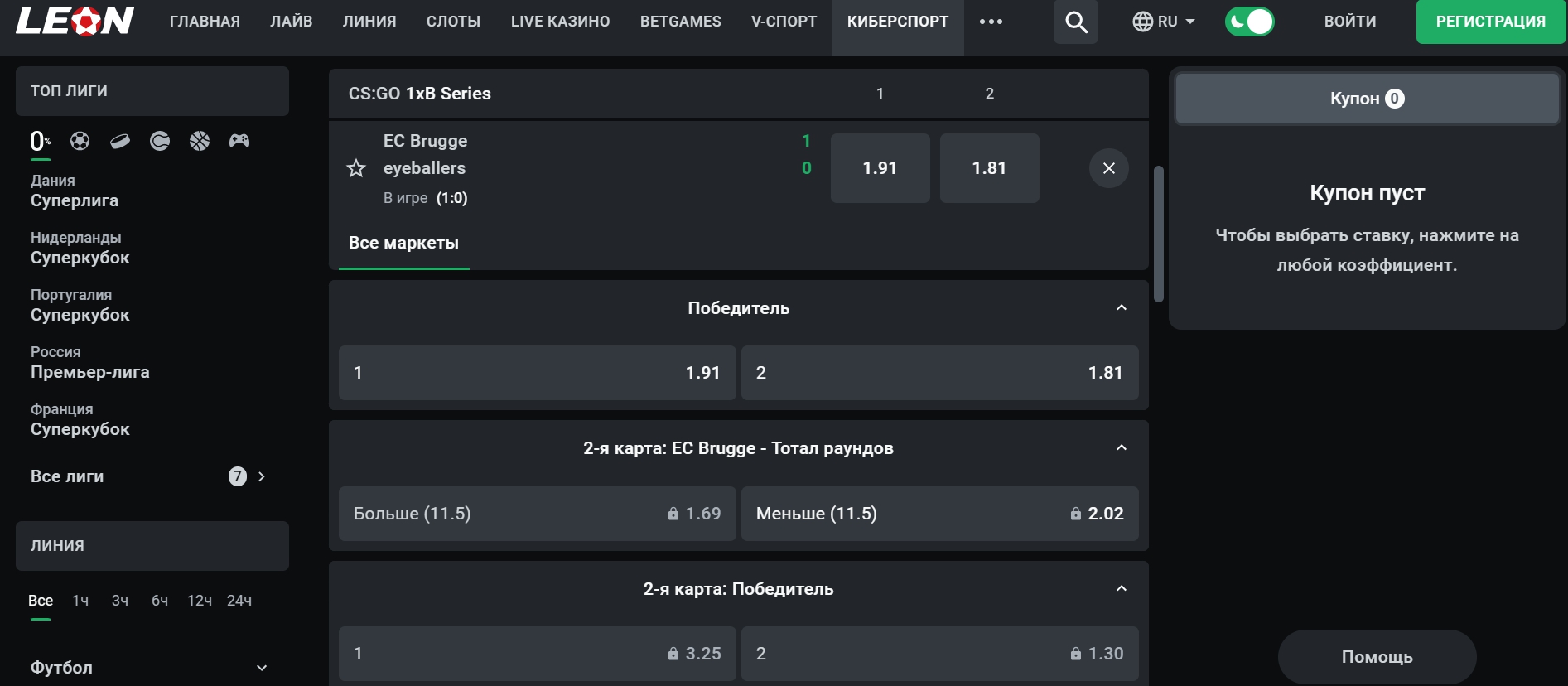Click the 0% commission filter icon
1568x686 pixels.
coord(40,141)
